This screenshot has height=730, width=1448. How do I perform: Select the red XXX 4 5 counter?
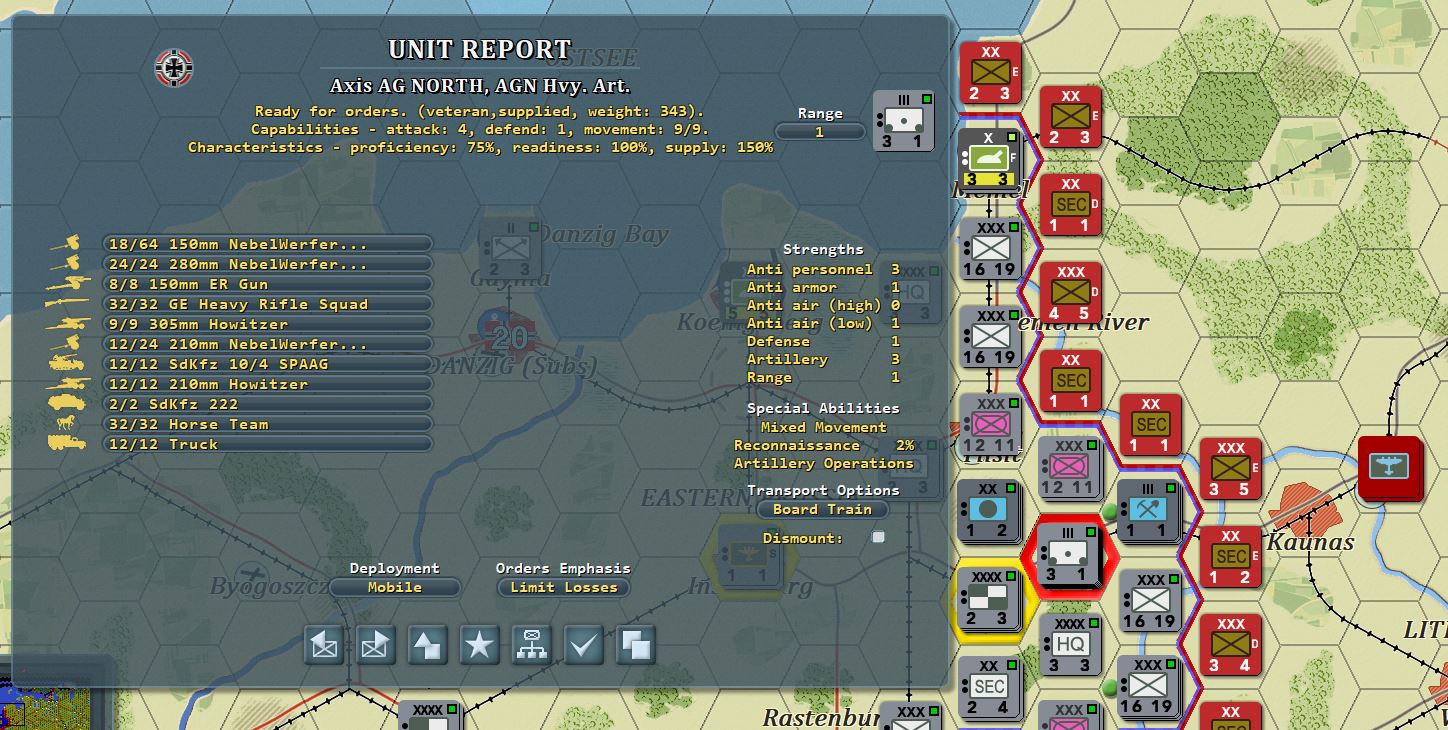tap(1070, 293)
